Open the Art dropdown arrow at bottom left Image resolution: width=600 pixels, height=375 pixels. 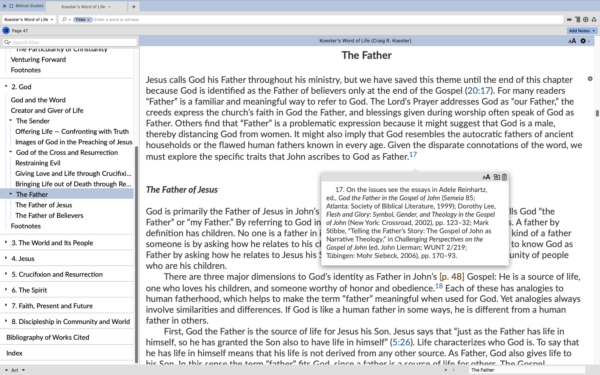point(23,370)
